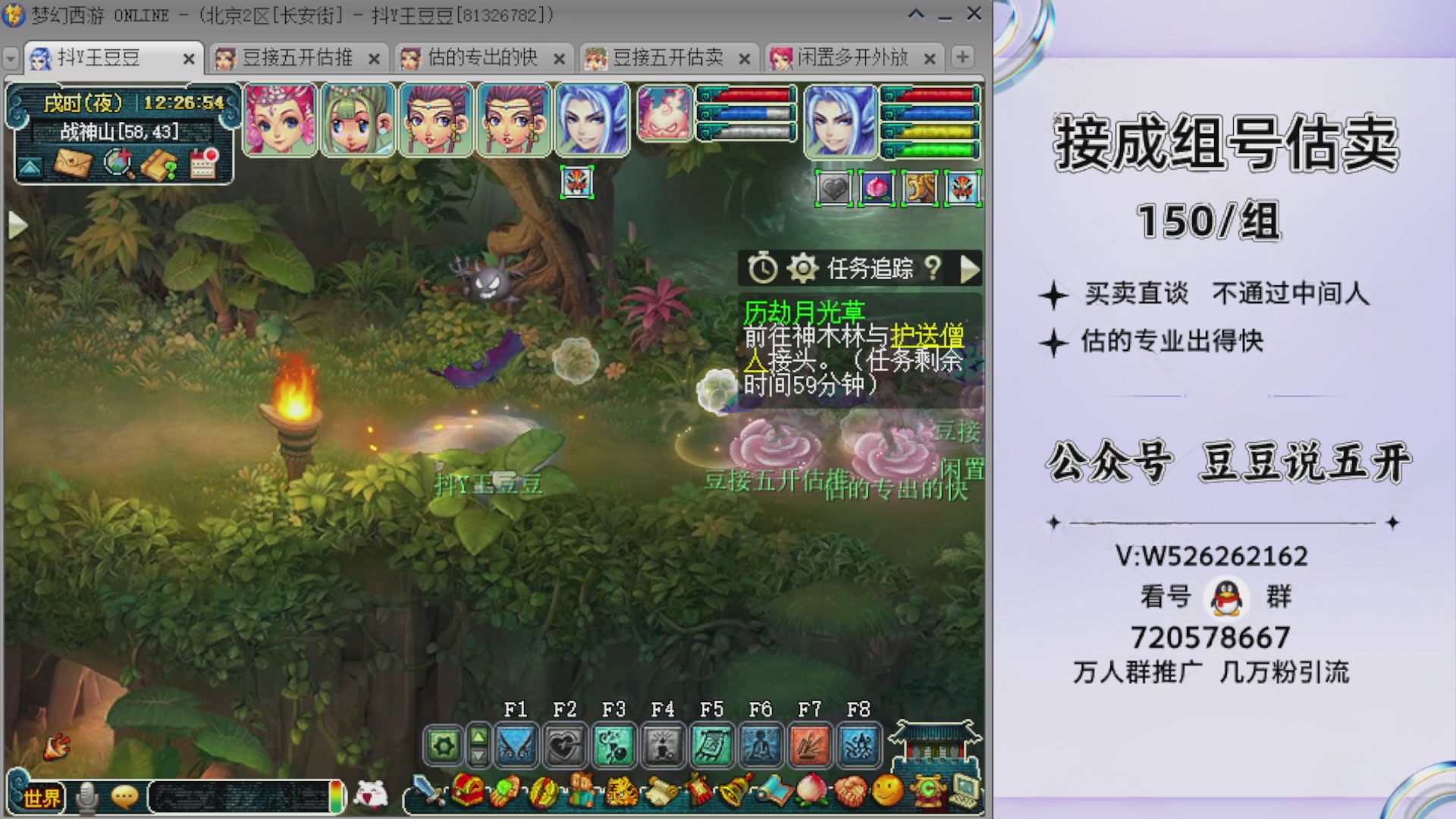
Task: Click the player's red health bar
Action: 931,96
